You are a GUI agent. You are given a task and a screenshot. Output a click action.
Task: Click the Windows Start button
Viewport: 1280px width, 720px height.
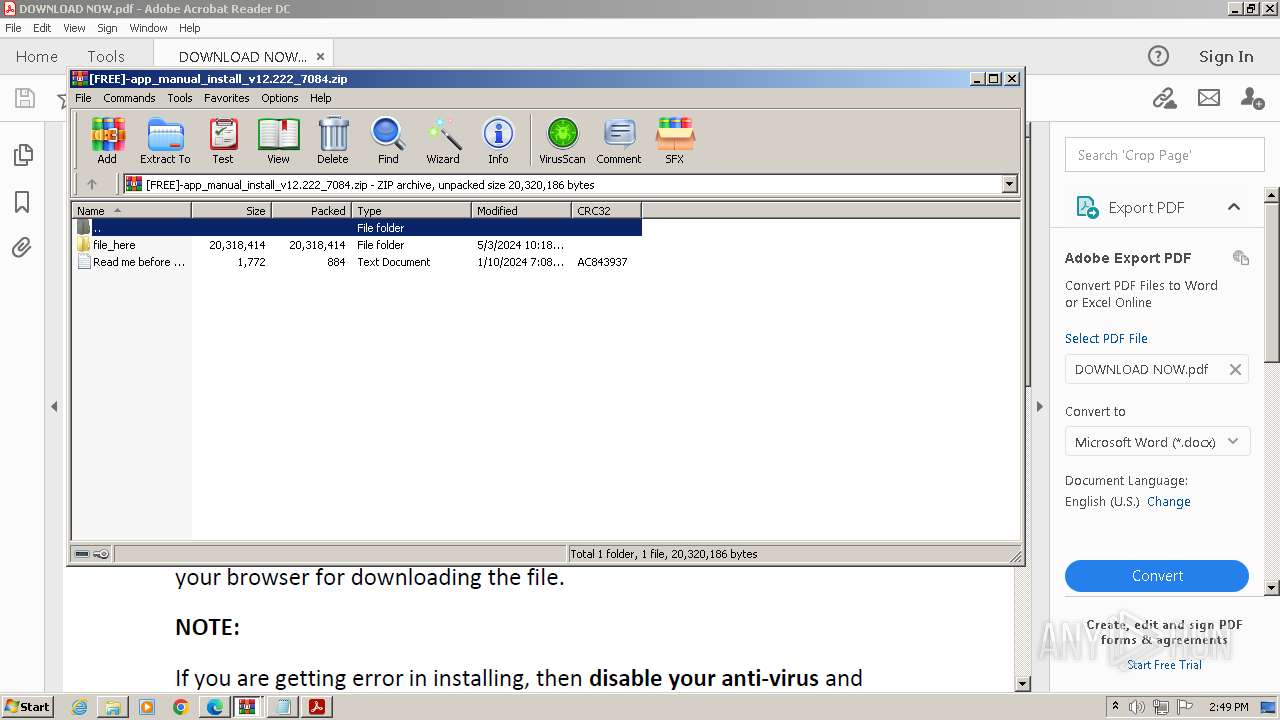pos(28,707)
